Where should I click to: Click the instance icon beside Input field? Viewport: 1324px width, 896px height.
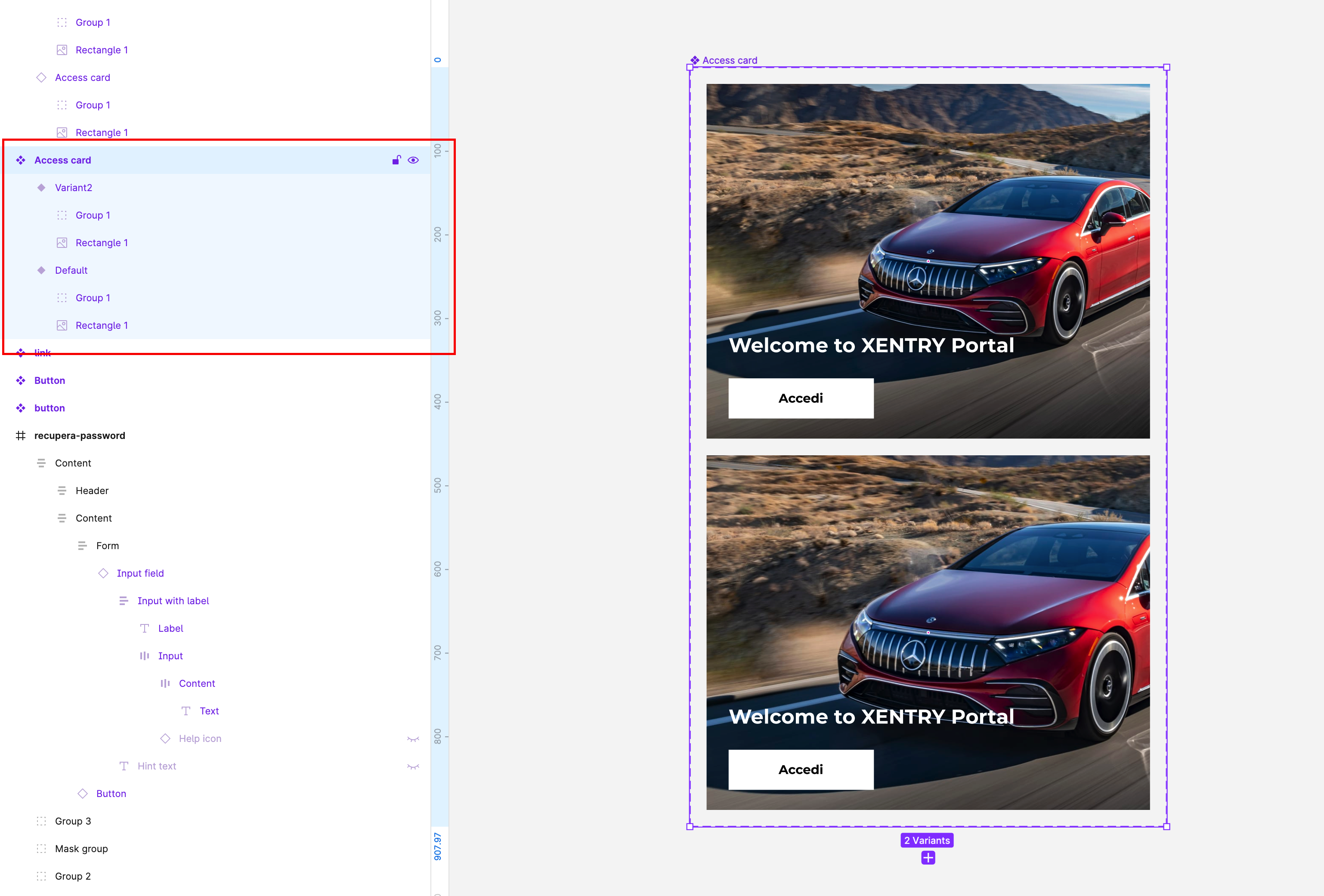(103, 573)
